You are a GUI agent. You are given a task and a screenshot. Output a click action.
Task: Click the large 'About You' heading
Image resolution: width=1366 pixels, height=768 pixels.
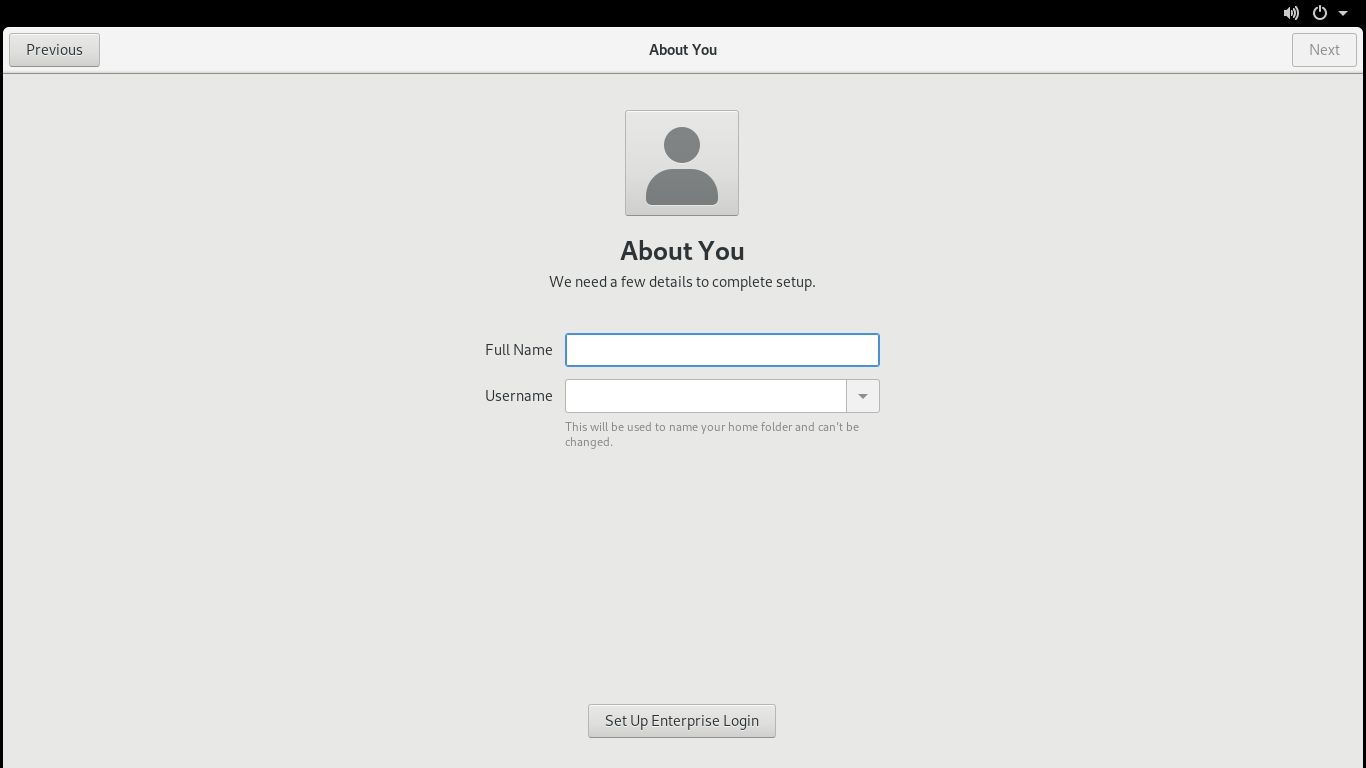[682, 251]
